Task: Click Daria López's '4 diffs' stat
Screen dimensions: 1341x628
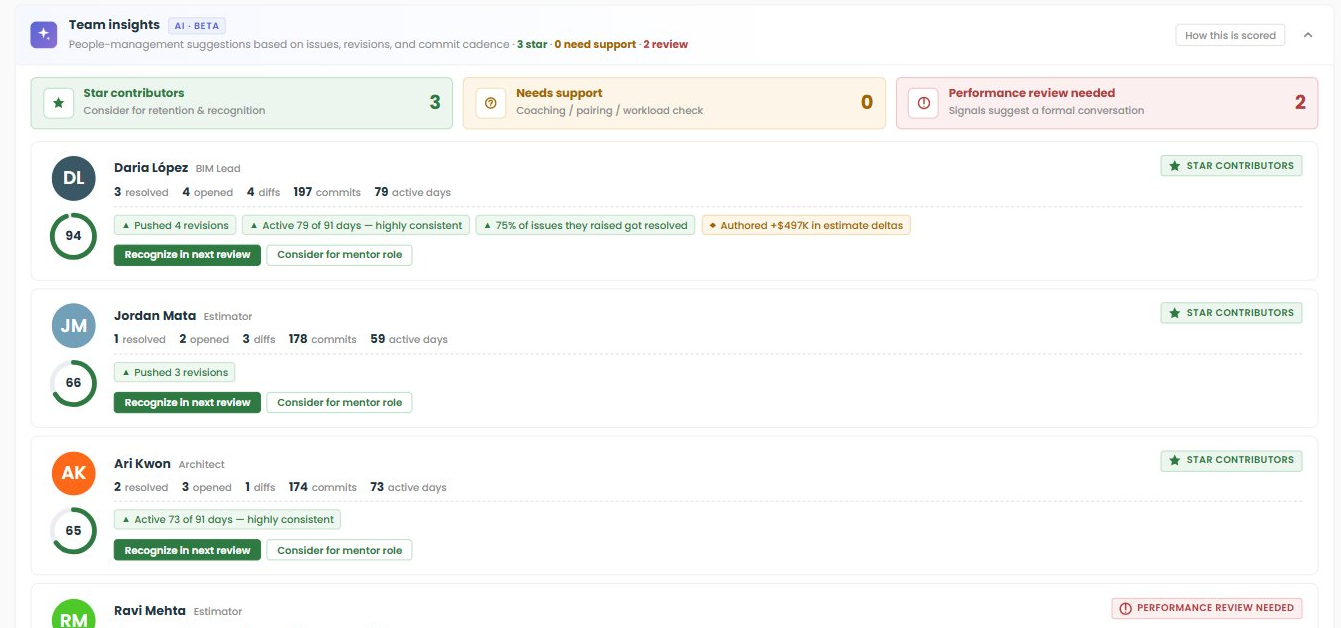Action: (x=263, y=192)
